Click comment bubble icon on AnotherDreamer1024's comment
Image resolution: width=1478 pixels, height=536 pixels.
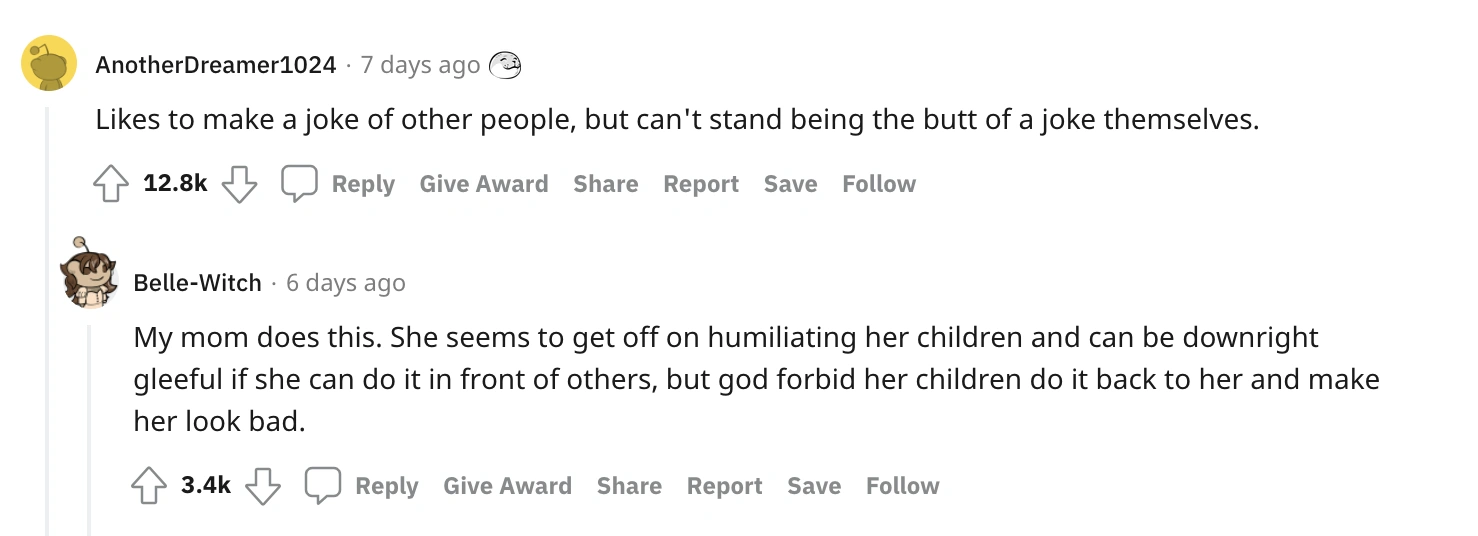coord(299,185)
